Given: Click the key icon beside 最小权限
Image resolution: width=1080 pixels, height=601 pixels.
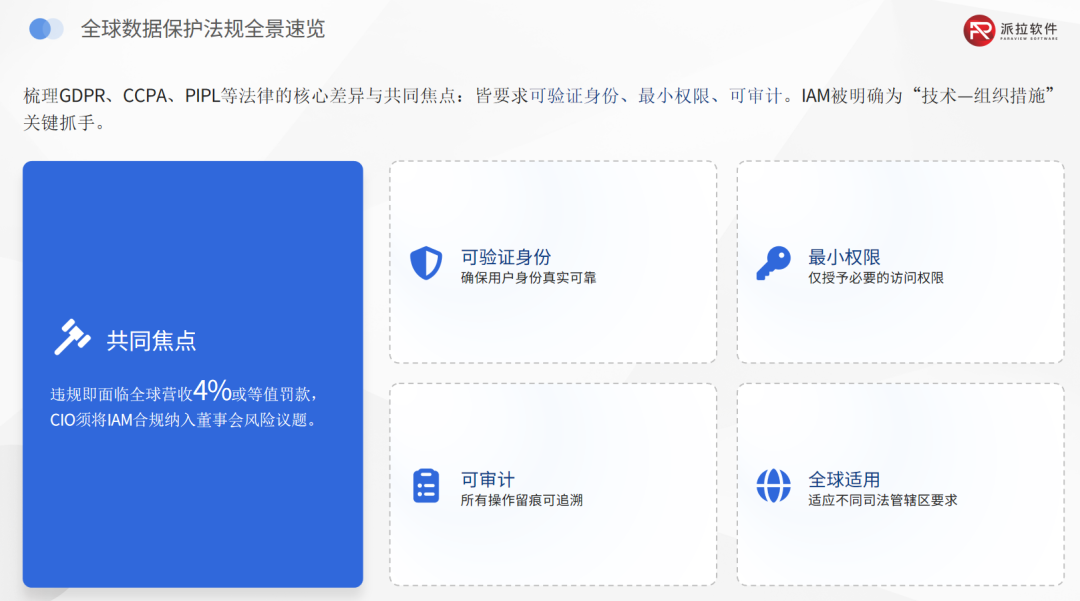Looking at the screenshot, I should [x=773, y=263].
